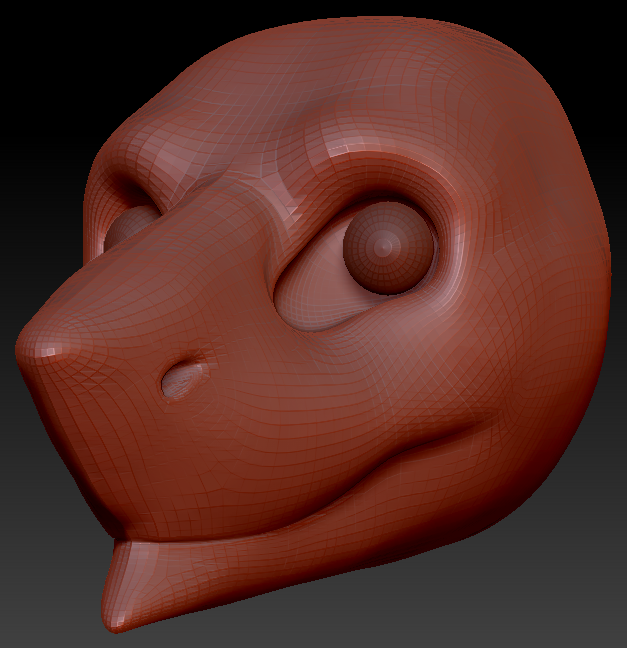Click the large right eyeball of the model
Image resolution: width=627 pixels, height=648 pixels.
coord(388,247)
